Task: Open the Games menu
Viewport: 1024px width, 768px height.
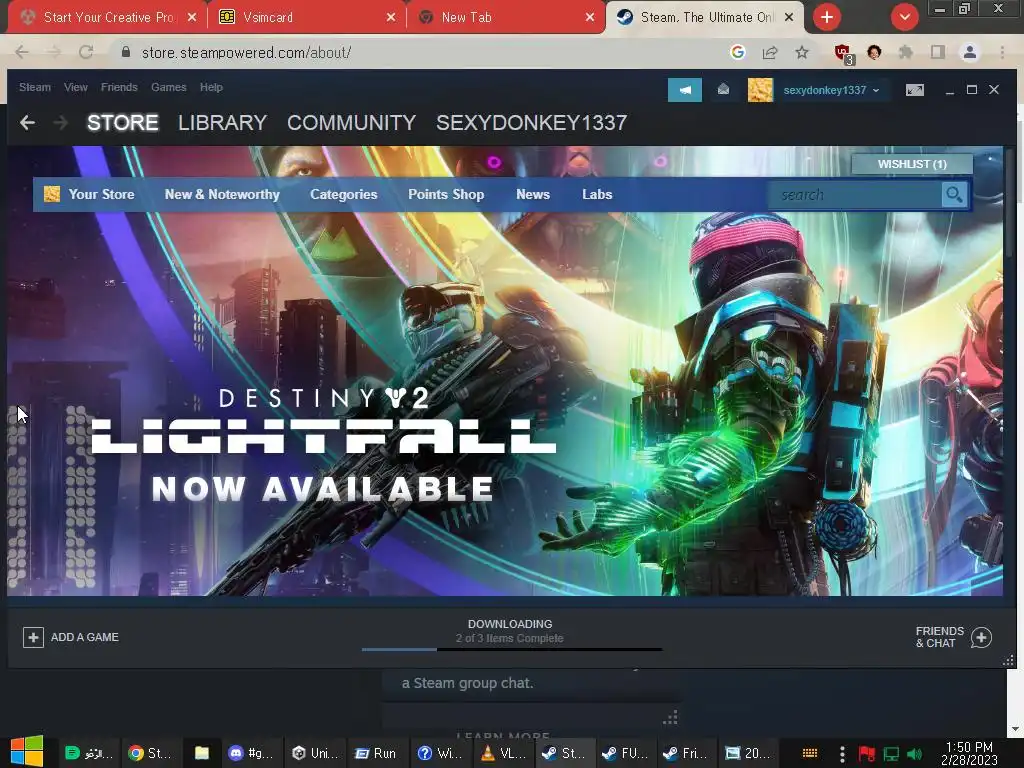Action: [168, 87]
